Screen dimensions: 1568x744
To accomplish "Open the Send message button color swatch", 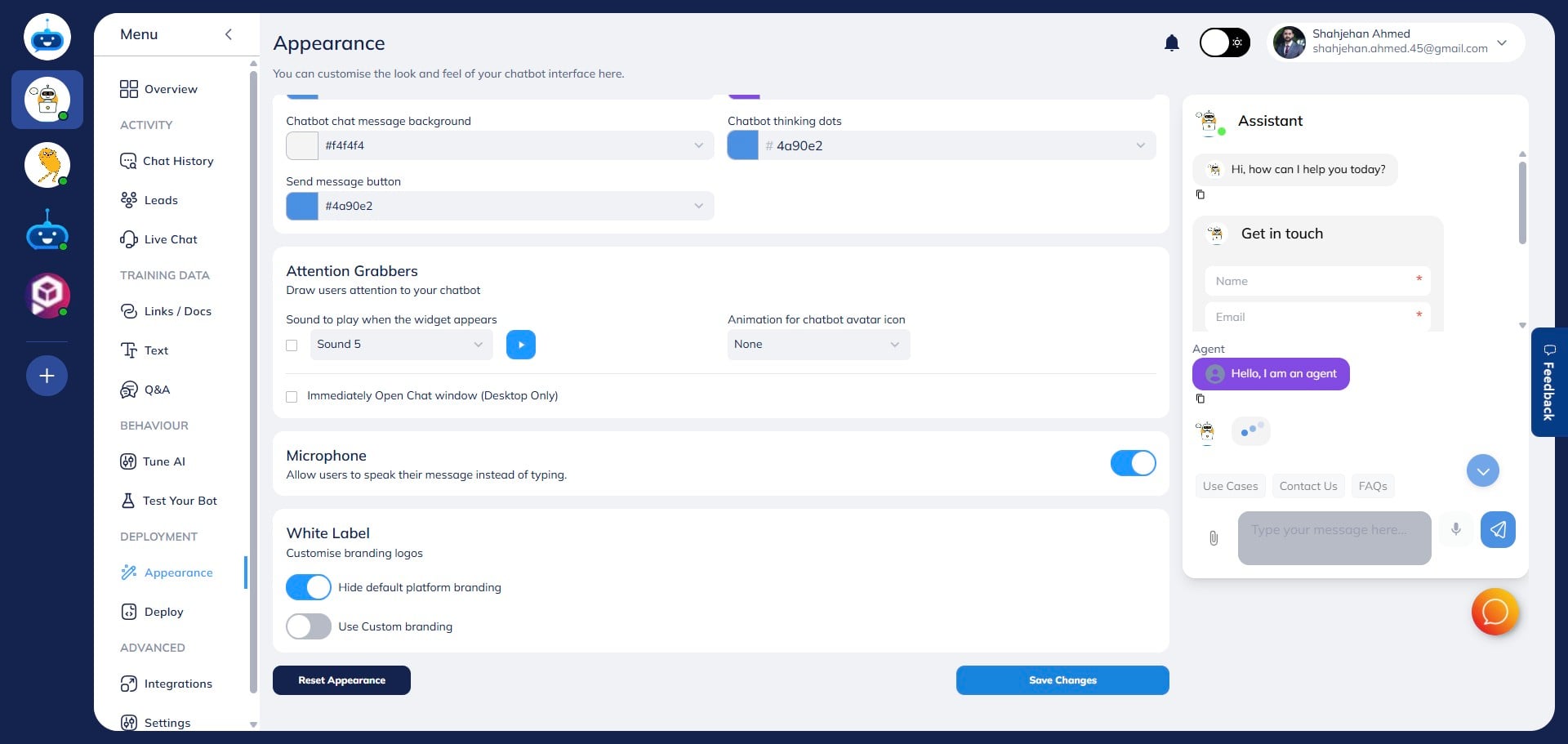I will click(x=302, y=206).
